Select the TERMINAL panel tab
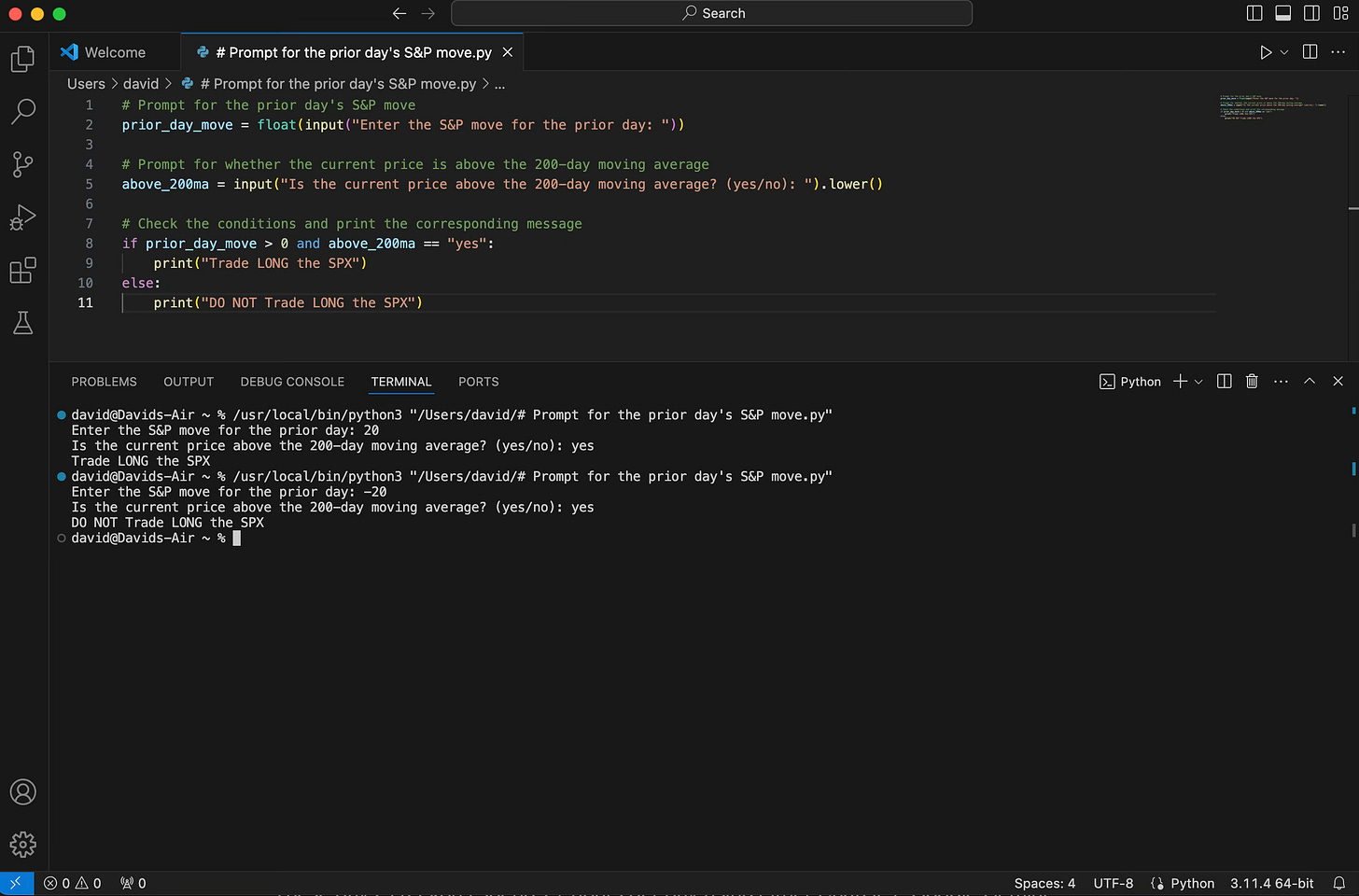1359x896 pixels. click(x=401, y=382)
